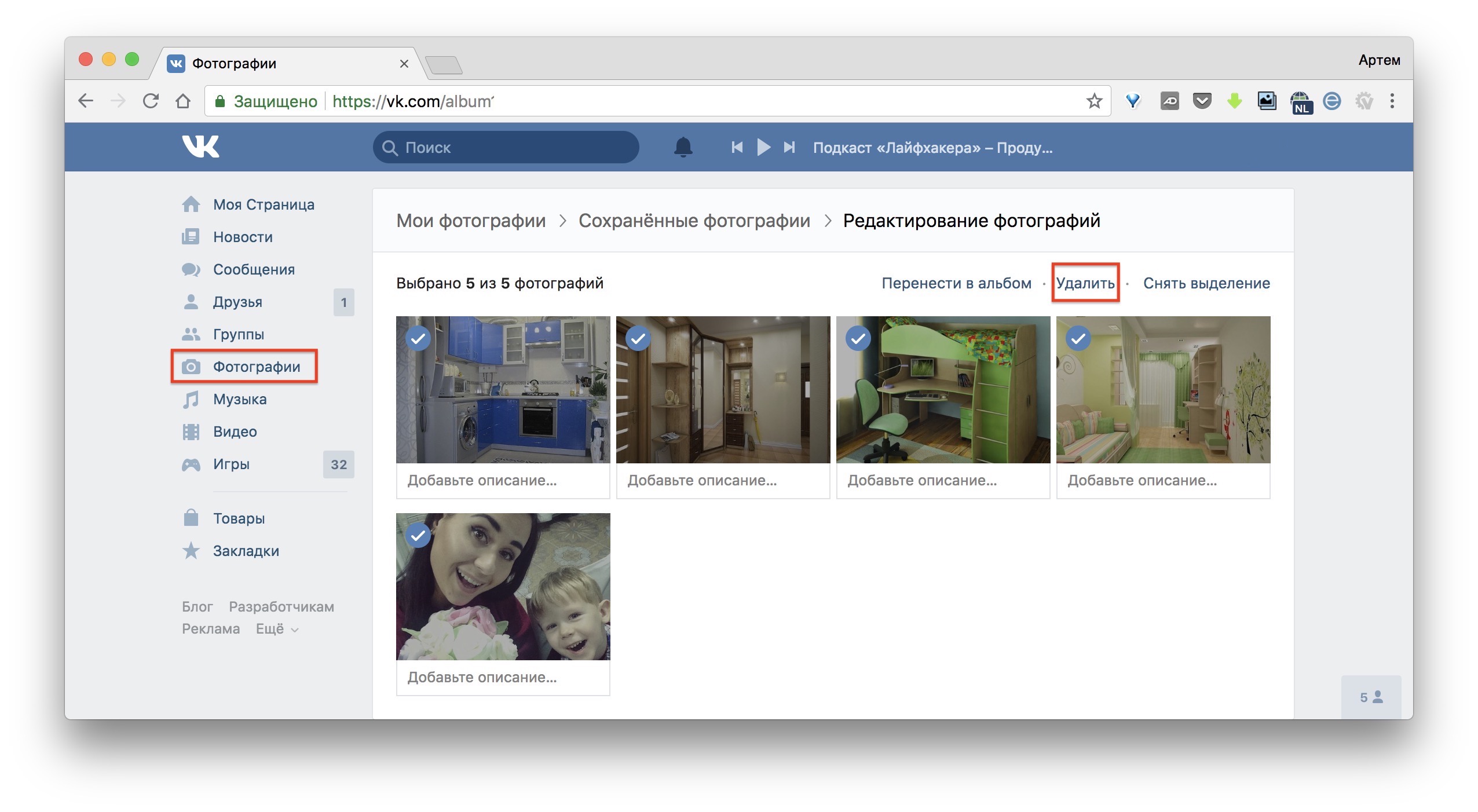
Task: Open Сообщения in left sidebar
Action: (x=254, y=269)
